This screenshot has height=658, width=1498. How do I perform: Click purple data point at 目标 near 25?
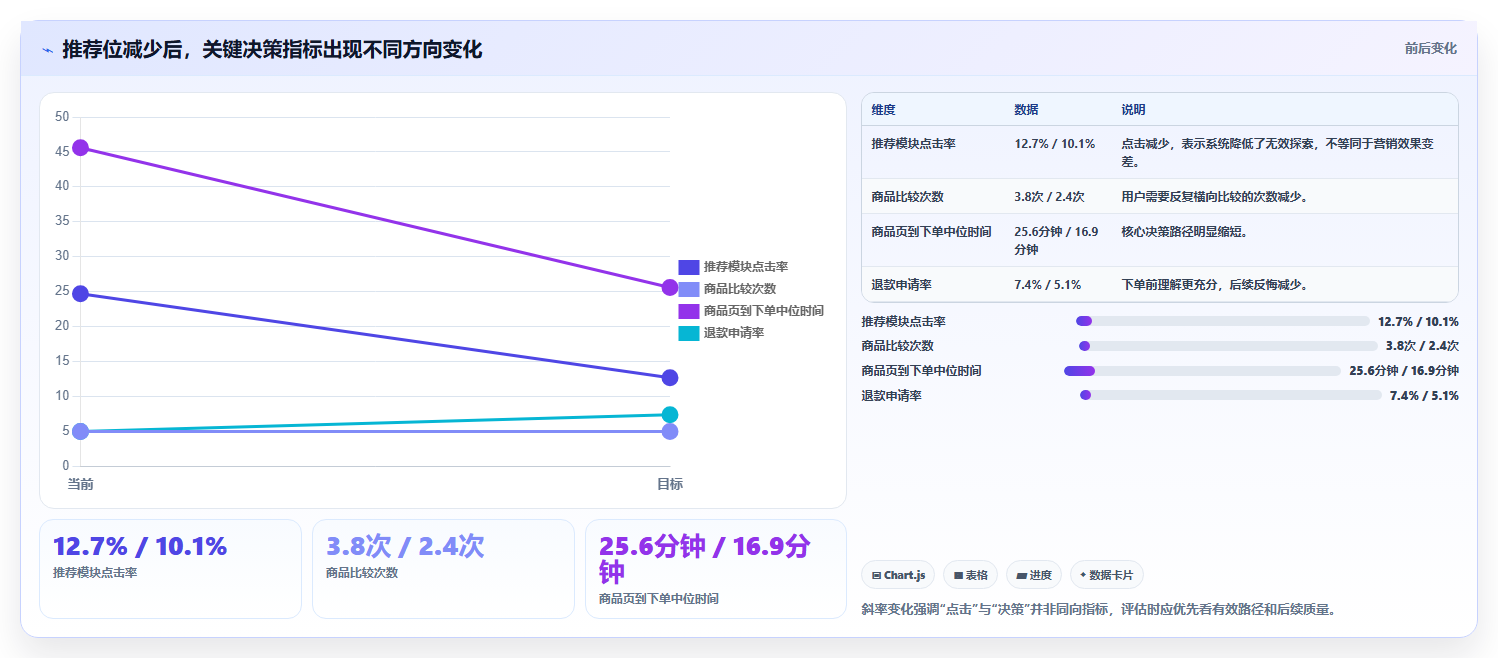point(670,288)
